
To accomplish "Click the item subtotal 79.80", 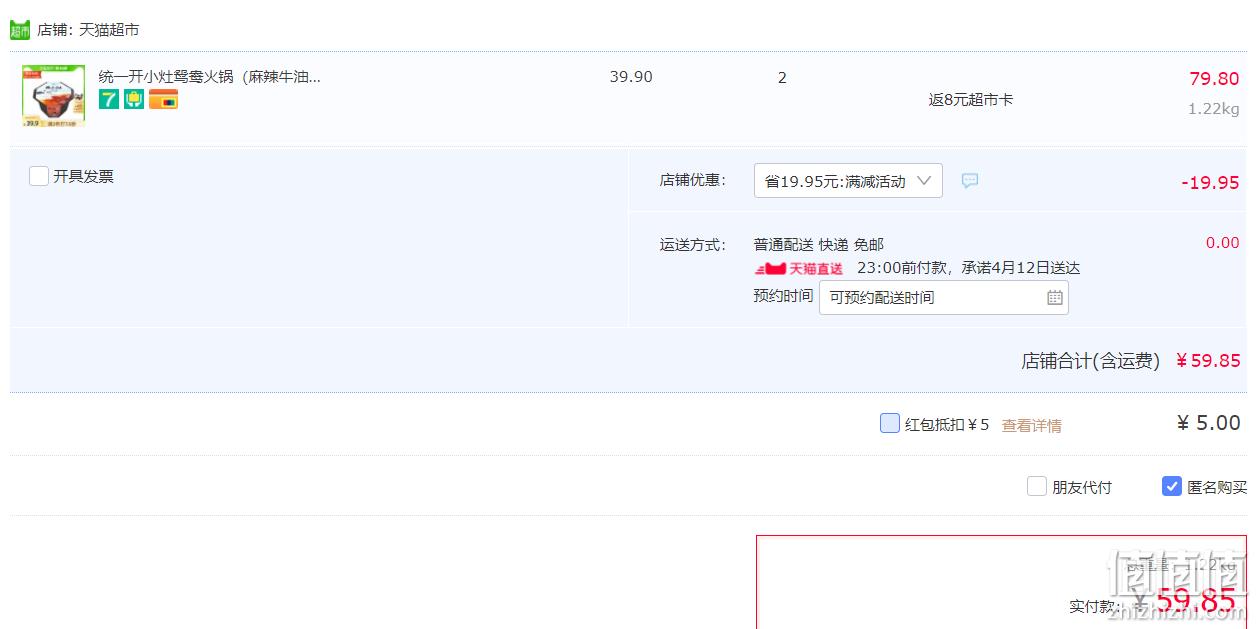I will pyautogui.click(x=1214, y=78).
